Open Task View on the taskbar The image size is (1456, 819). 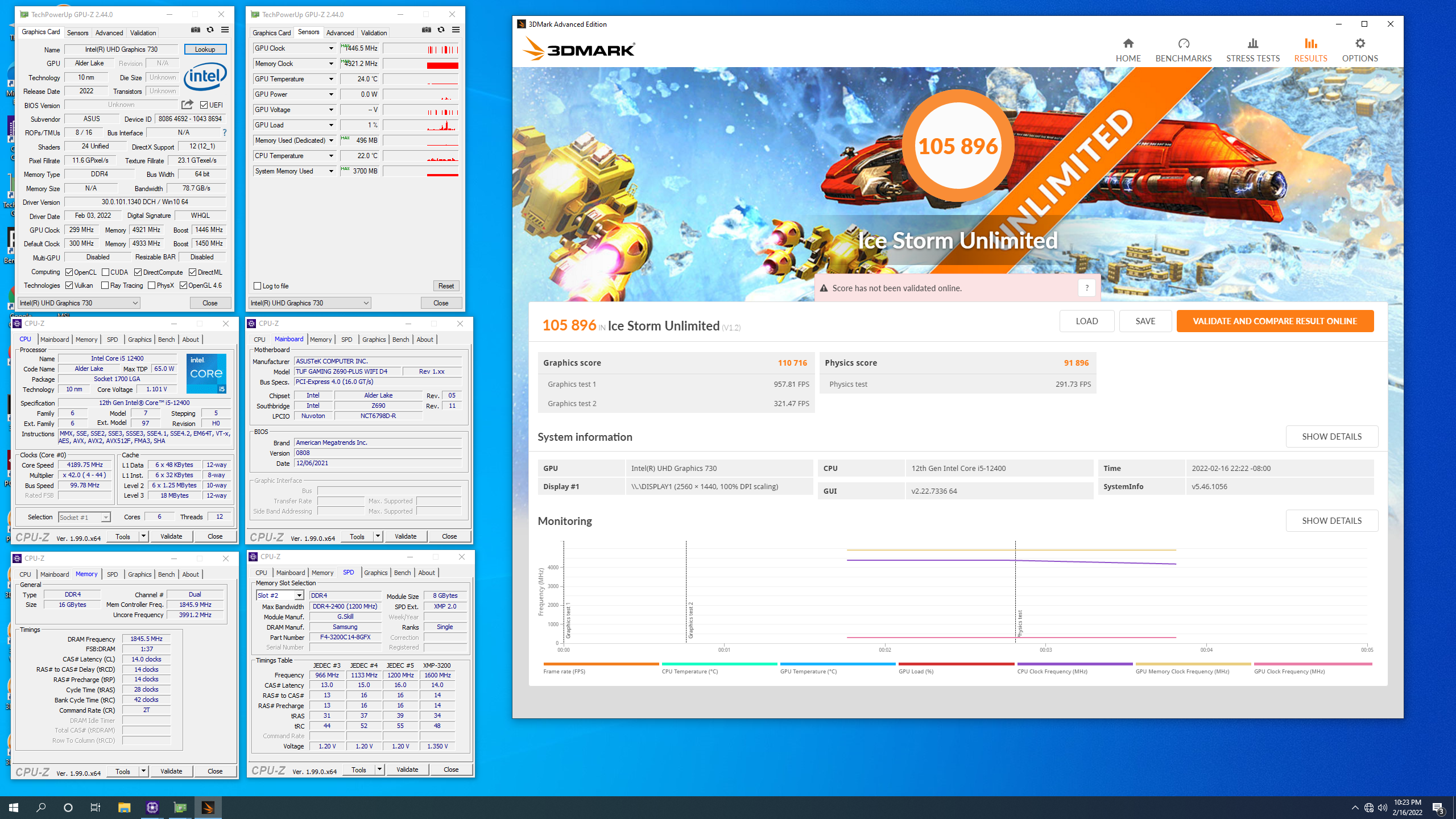click(96, 807)
